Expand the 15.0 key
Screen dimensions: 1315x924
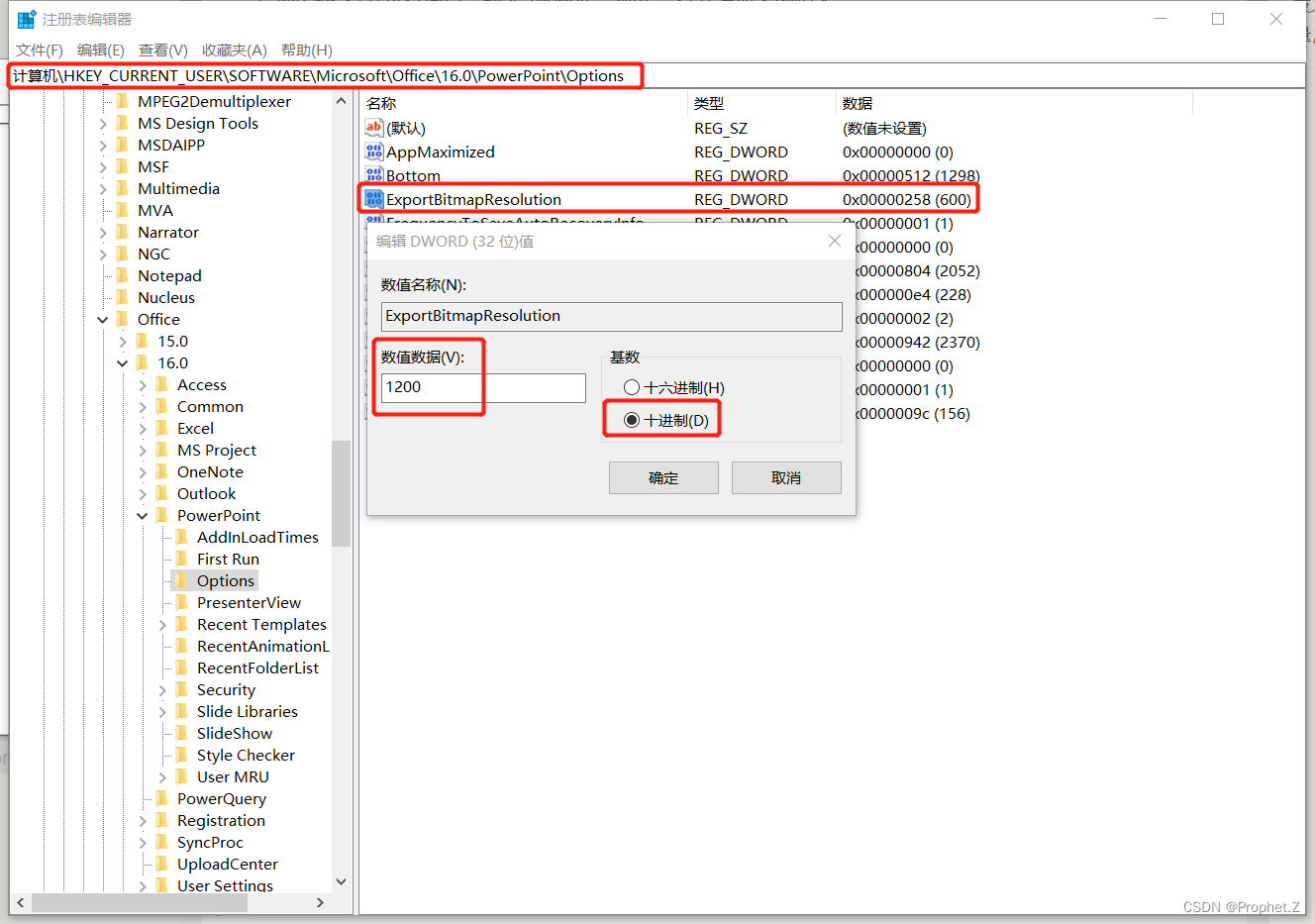click(123, 342)
